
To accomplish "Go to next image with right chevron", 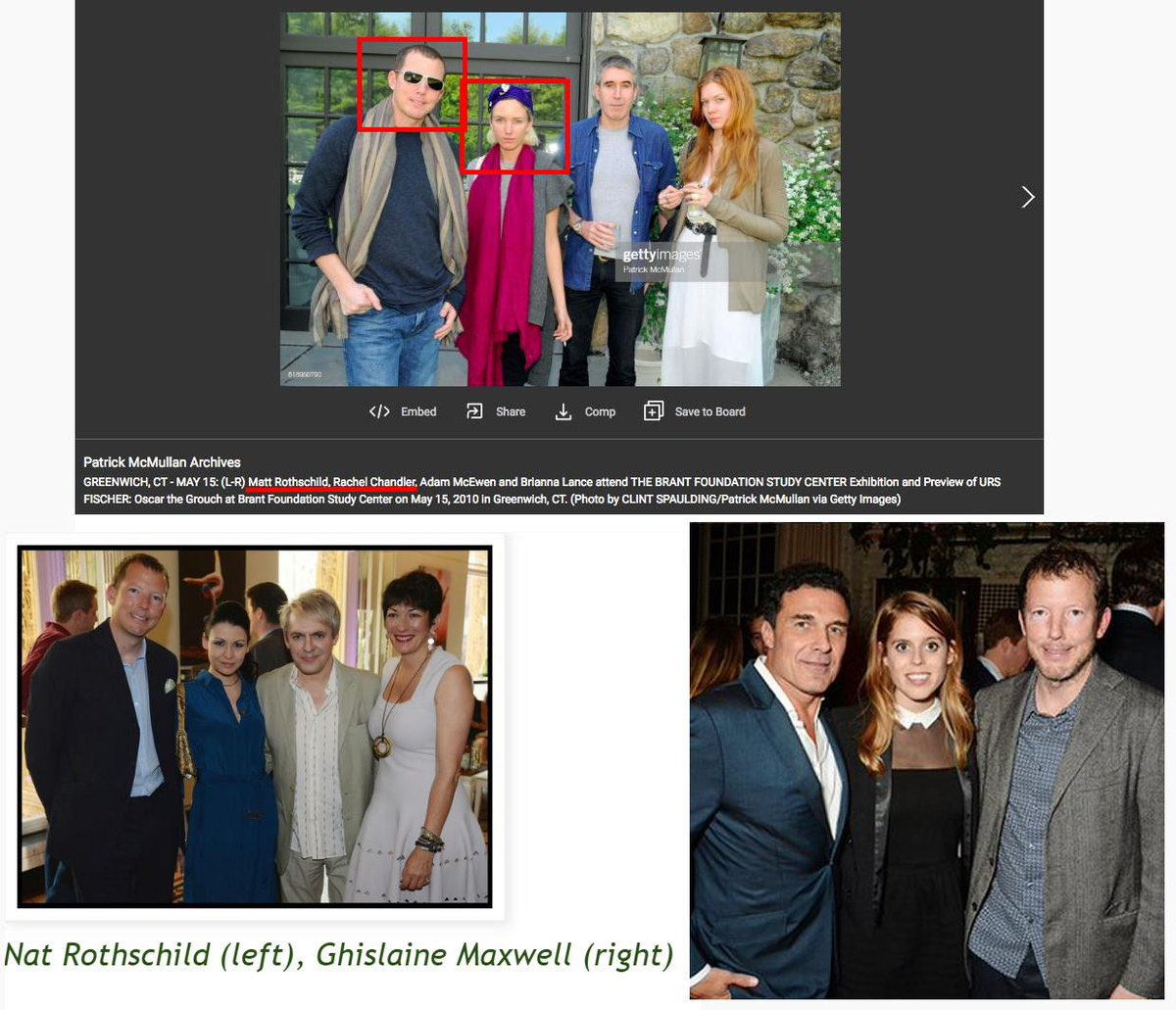I will pos(1027,197).
